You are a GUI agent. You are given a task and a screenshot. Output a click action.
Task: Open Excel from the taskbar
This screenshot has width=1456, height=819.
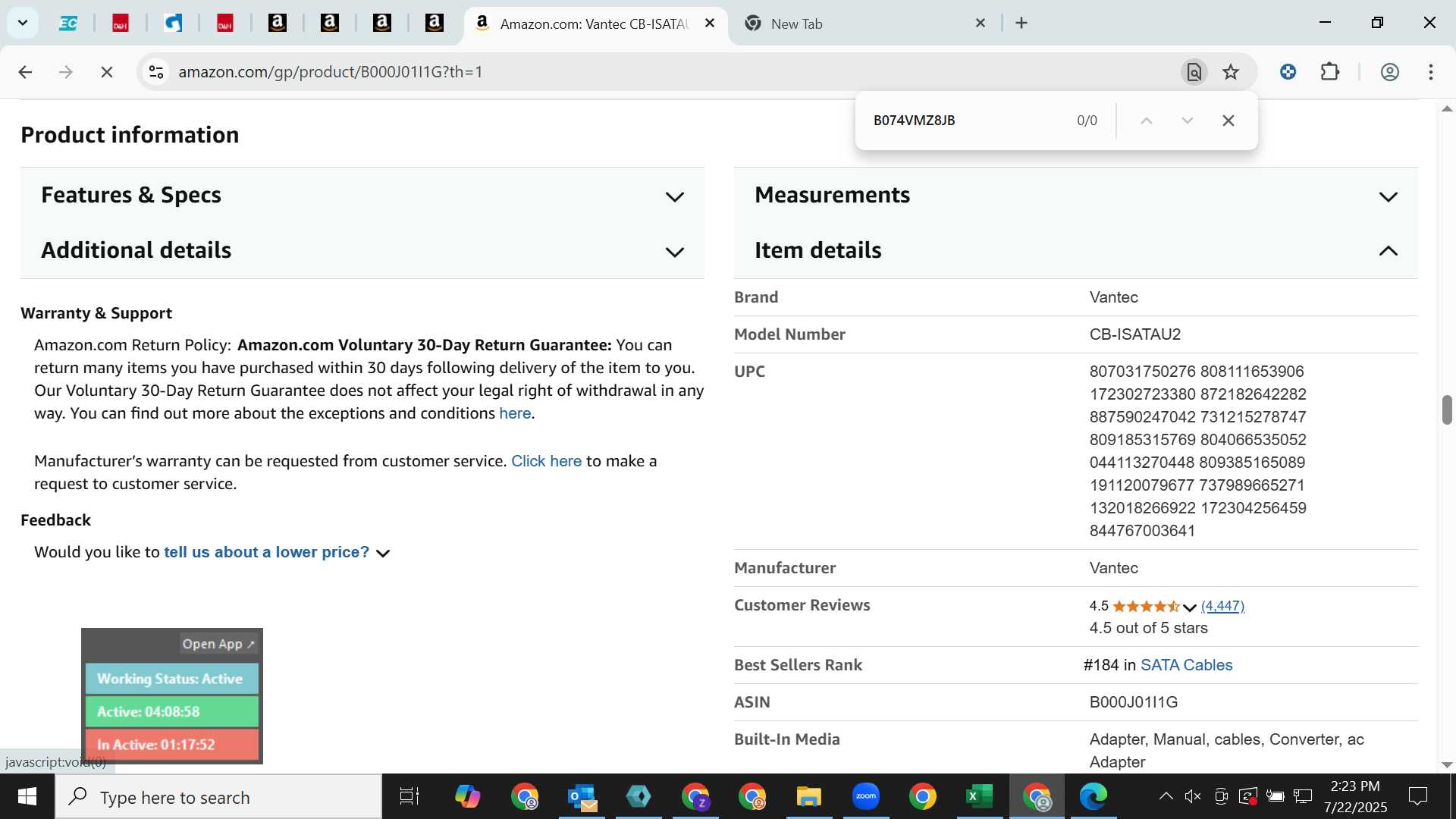tap(979, 797)
